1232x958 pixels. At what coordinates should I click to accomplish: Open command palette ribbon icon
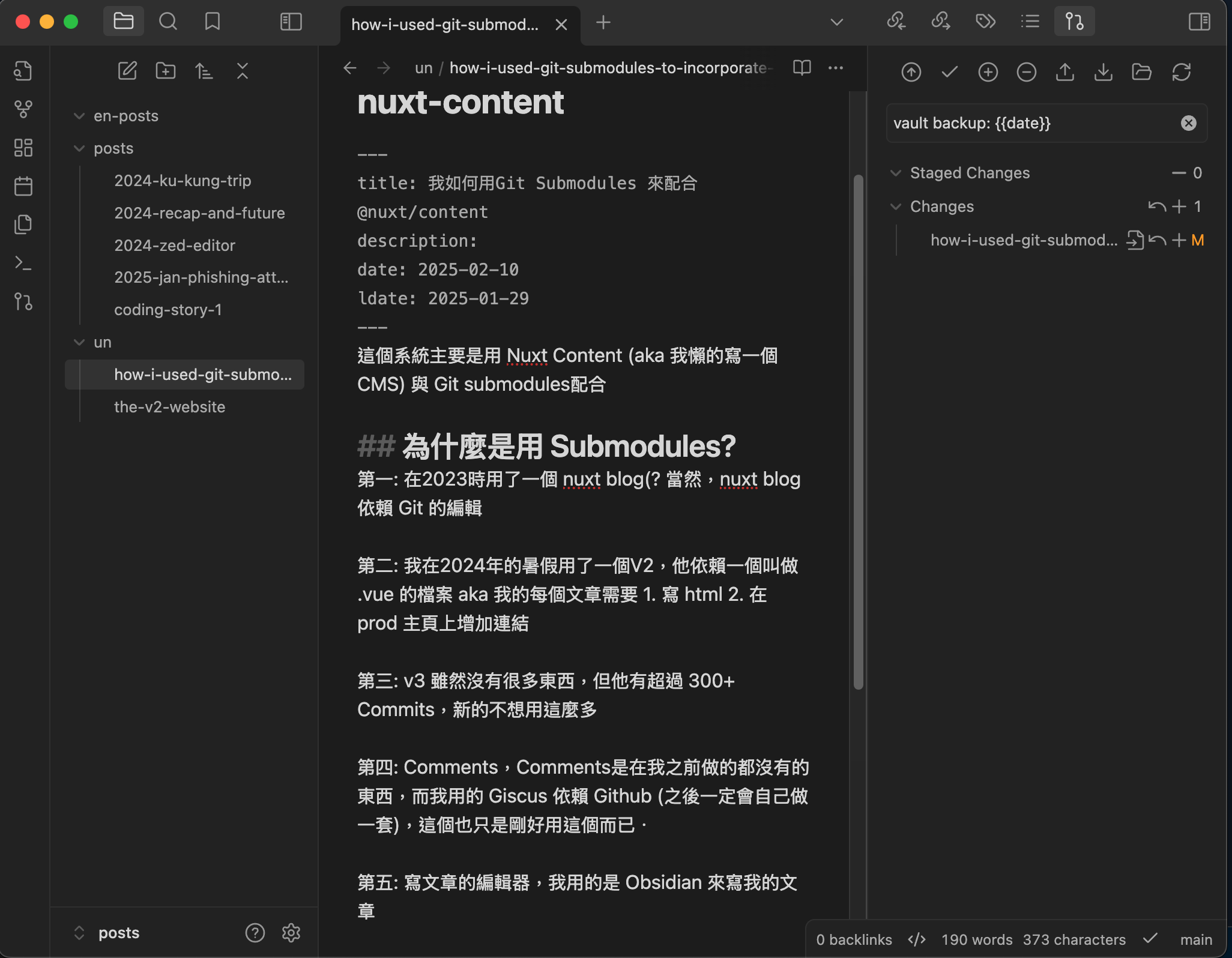click(x=23, y=263)
